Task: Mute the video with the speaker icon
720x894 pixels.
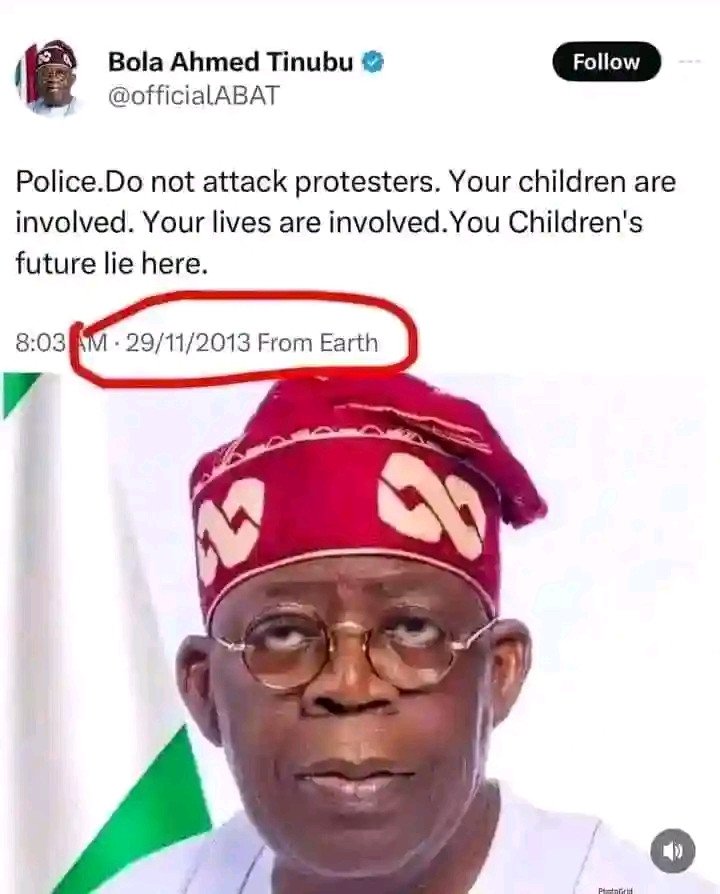Action: (x=673, y=851)
